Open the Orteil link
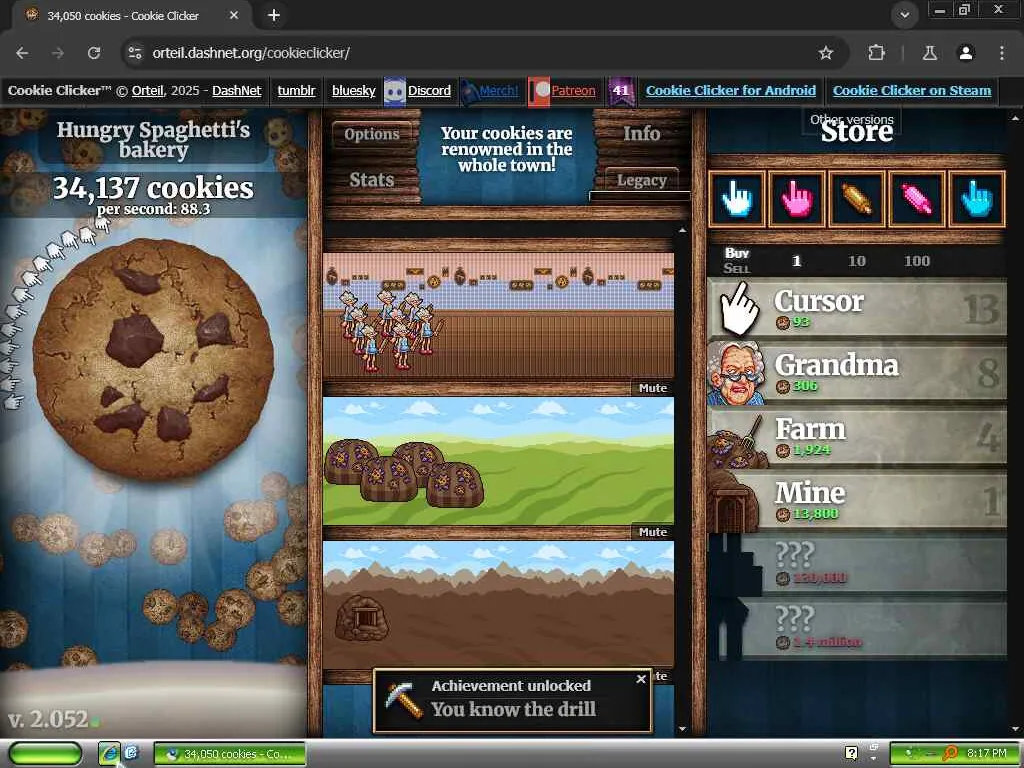The image size is (1024, 768). tap(148, 91)
